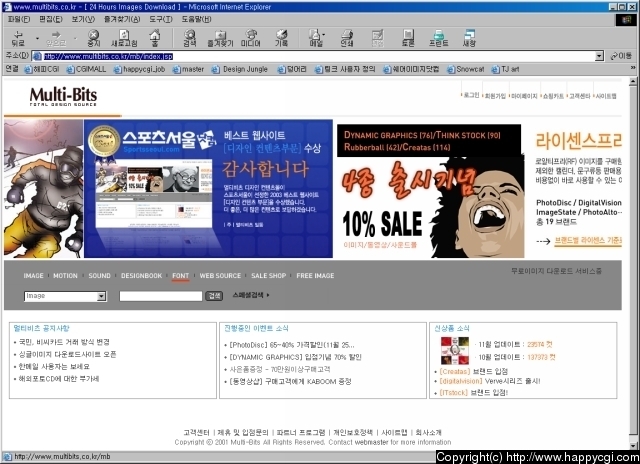The width and height of the screenshot is (640, 464).
Task: Open the DYNAMIC GRAPHICS 70% event link
Action: (295, 357)
